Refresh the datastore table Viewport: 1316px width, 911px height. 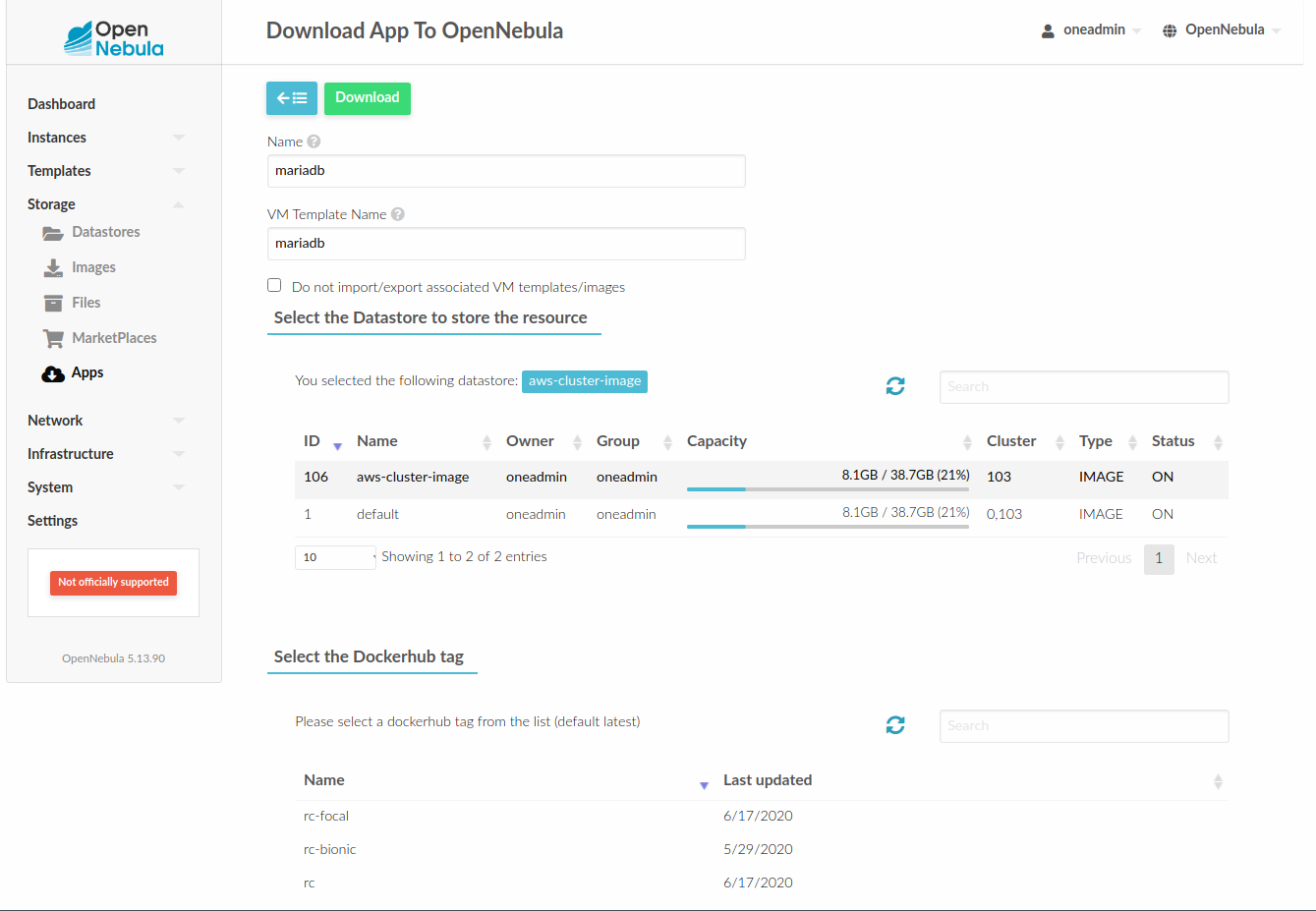coord(895,386)
